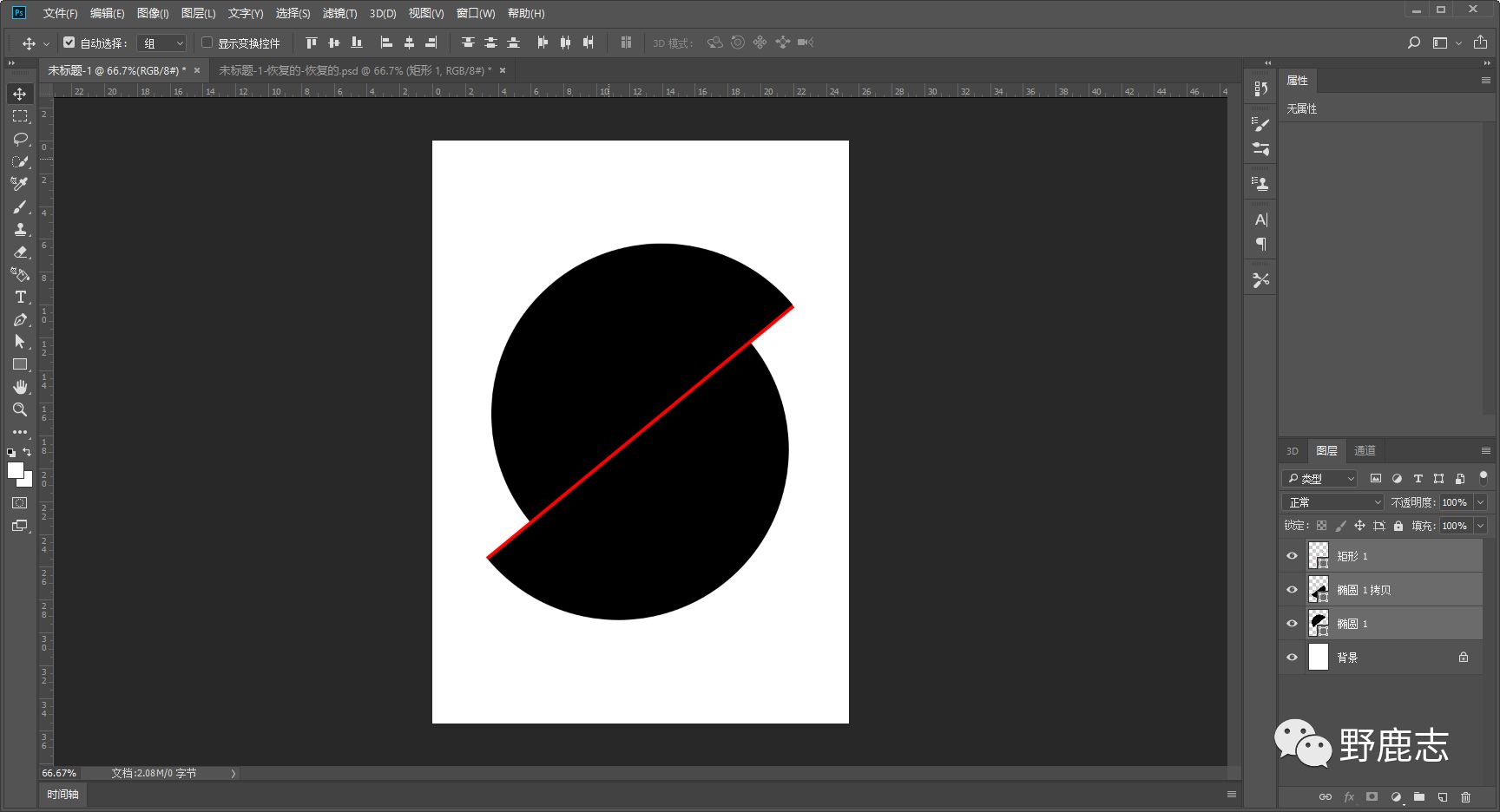1500x812 pixels.
Task: Select the Lasso tool
Action: pyautogui.click(x=20, y=139)
